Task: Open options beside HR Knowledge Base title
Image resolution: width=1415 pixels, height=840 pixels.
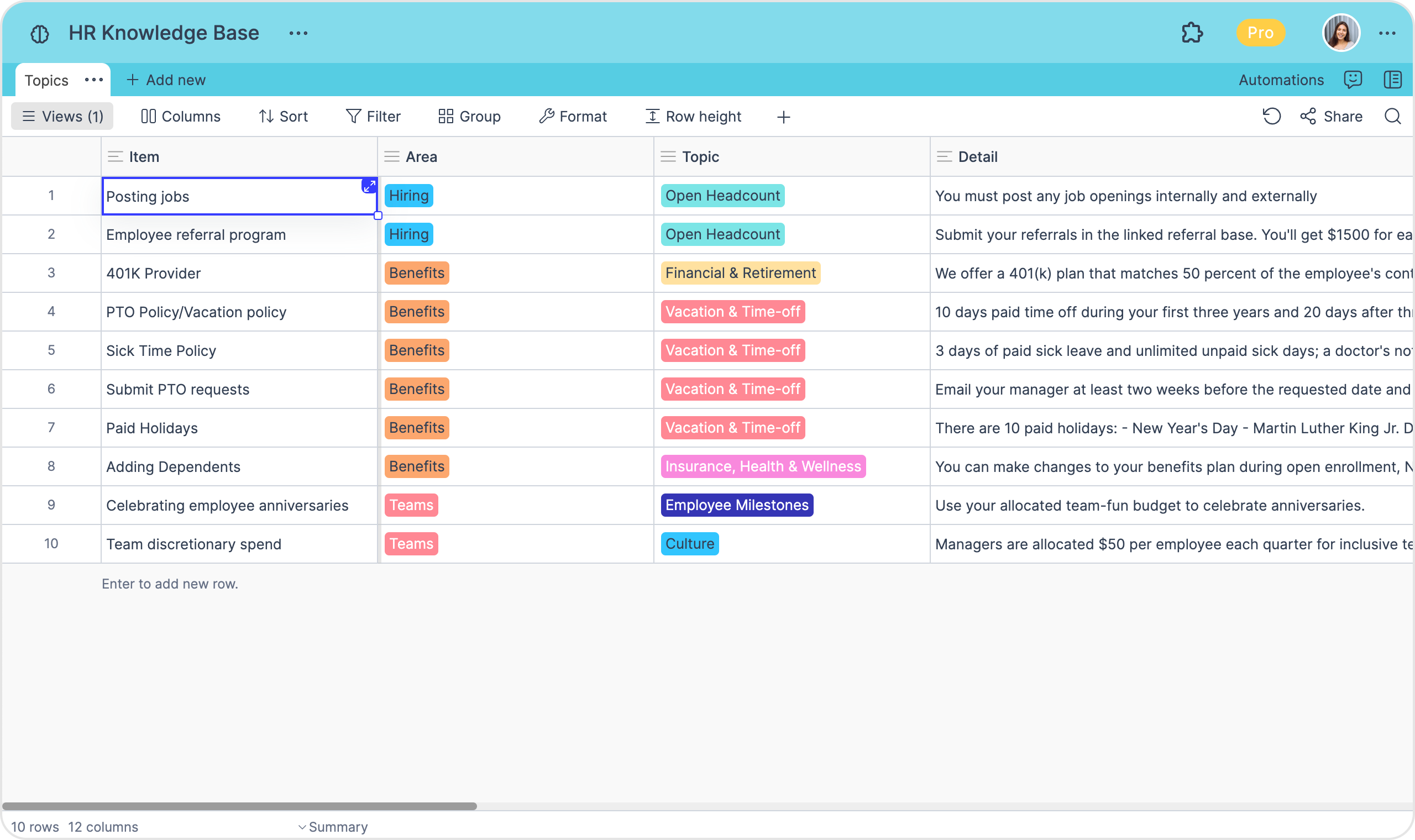Action: [x=298, y=33]
